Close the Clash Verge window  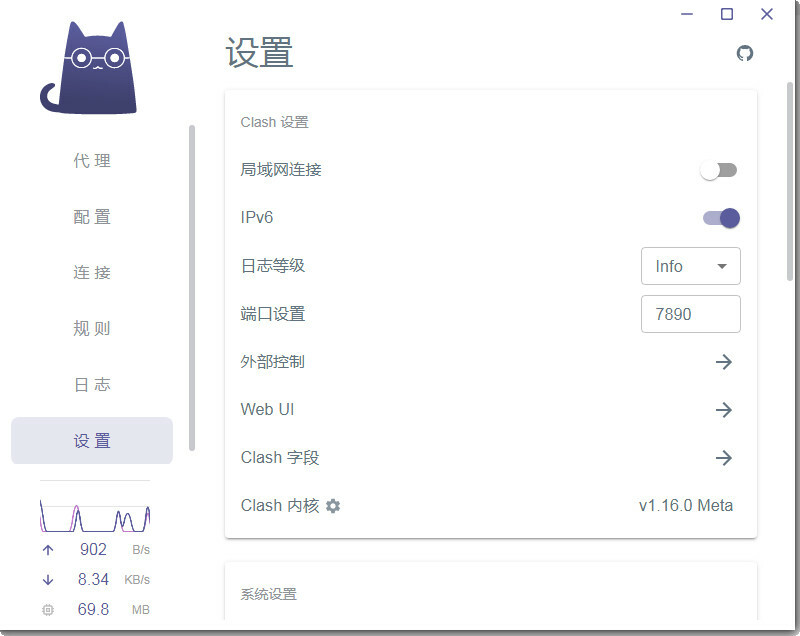[767, 14]
